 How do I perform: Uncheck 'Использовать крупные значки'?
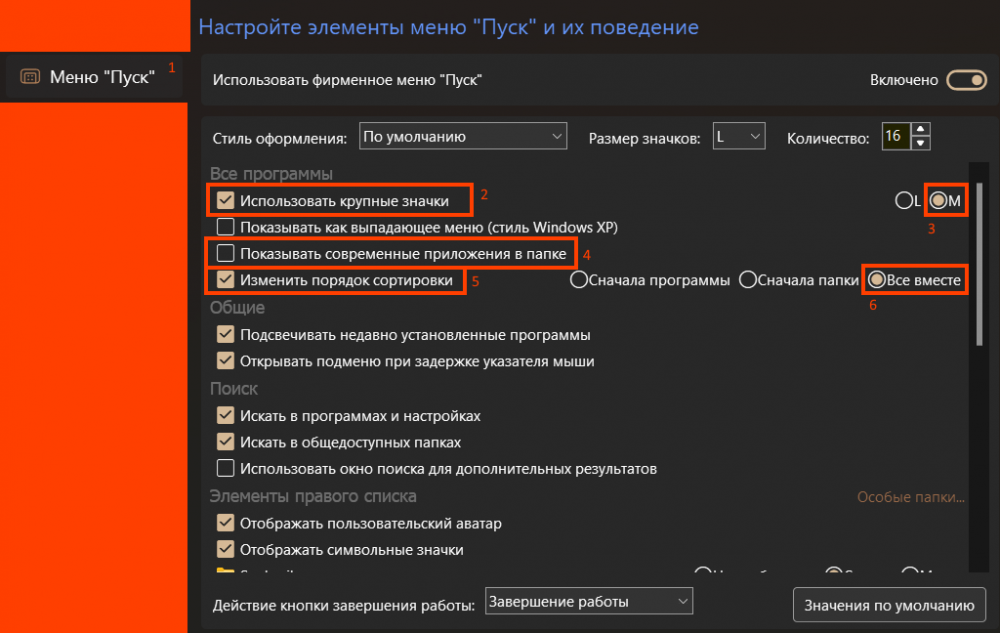[225, 199]
